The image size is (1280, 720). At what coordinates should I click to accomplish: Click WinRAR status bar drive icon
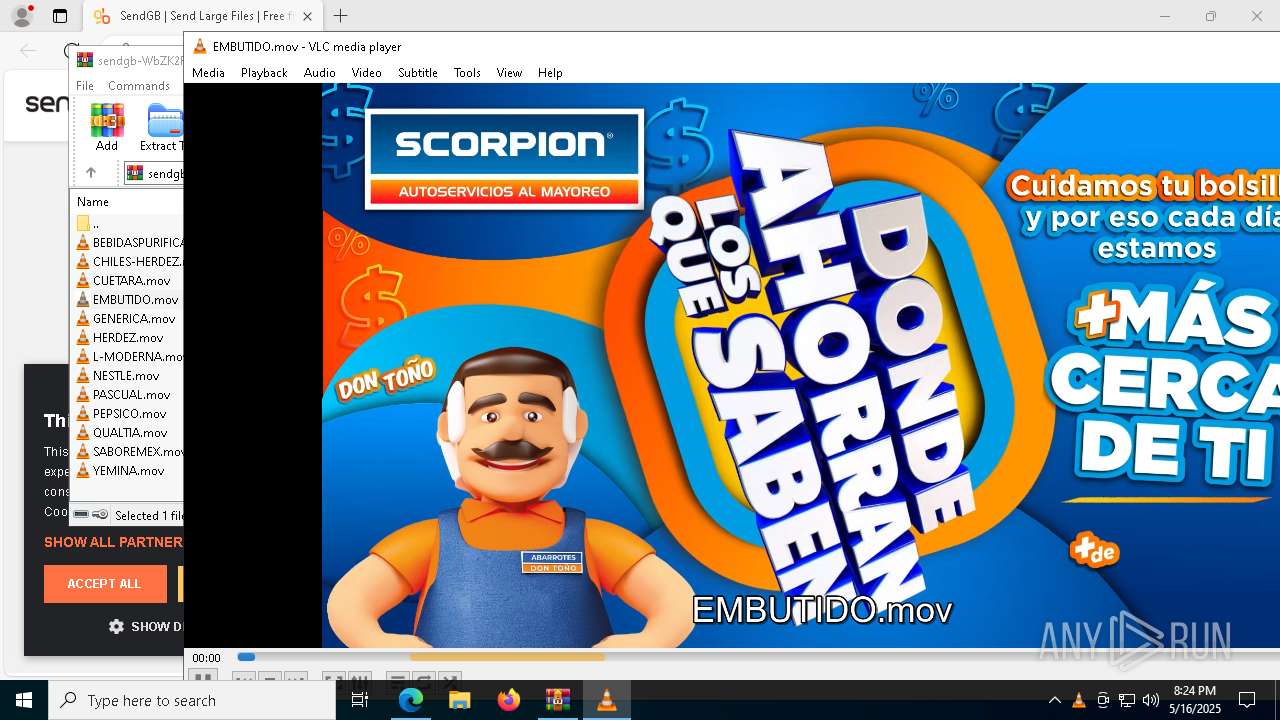(81, 514)
